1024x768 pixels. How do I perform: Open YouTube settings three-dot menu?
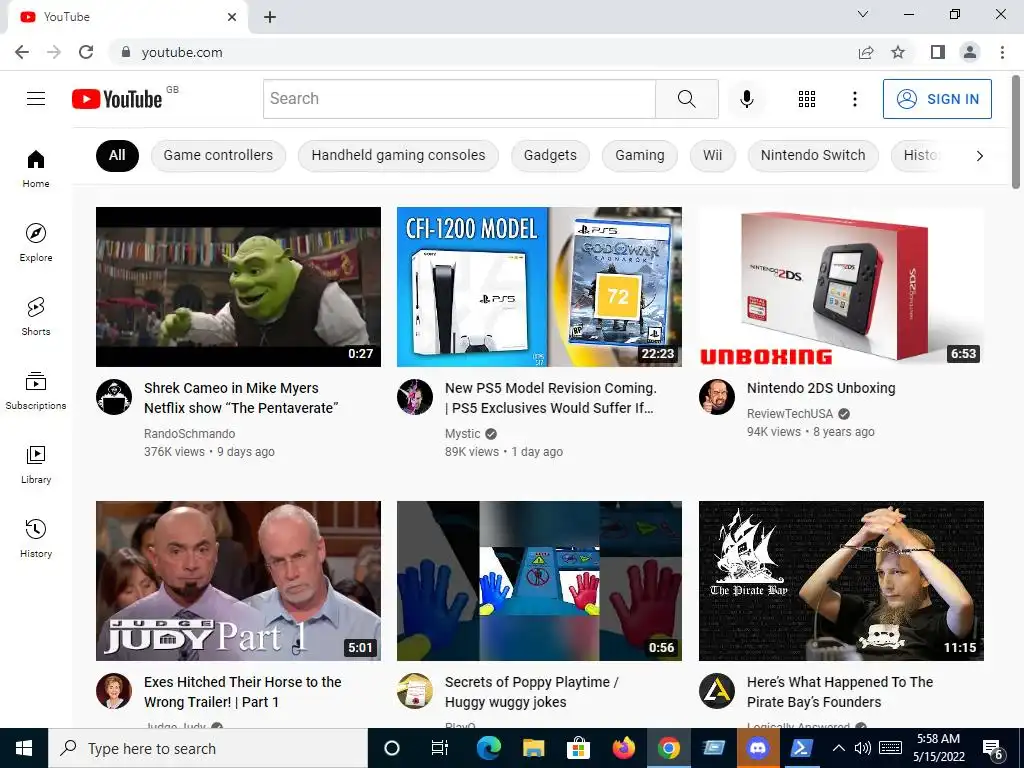pyautogui.click(x=854, y=99)
